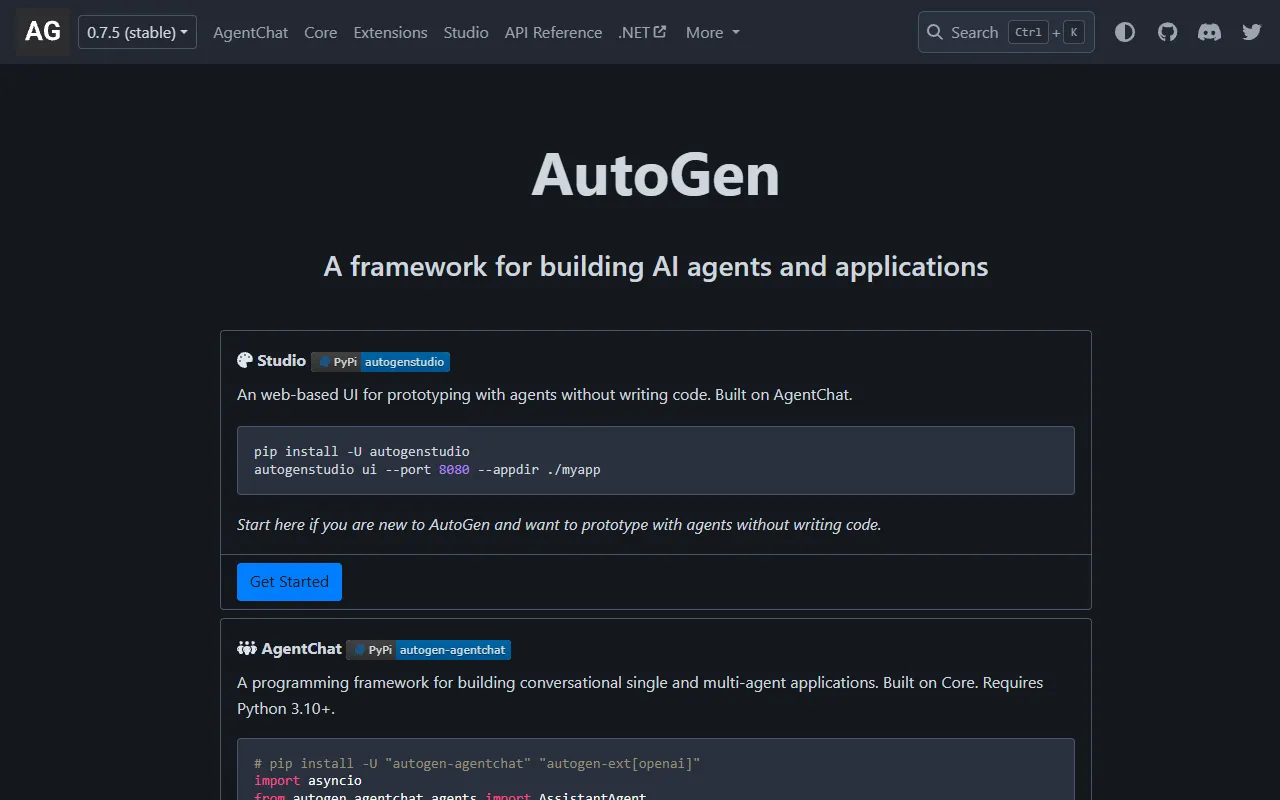This screenshot has width=1280, height=800.
Task: Click the AG logo icon
Action: tap(42, 32)
